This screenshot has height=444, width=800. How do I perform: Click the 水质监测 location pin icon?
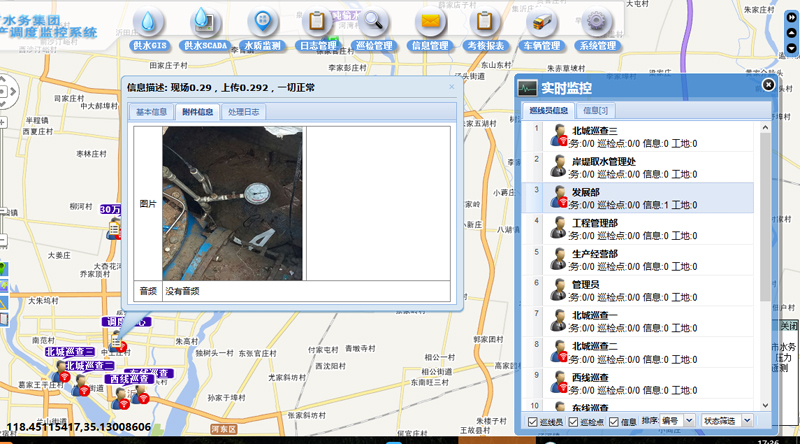tap(264, 22)
